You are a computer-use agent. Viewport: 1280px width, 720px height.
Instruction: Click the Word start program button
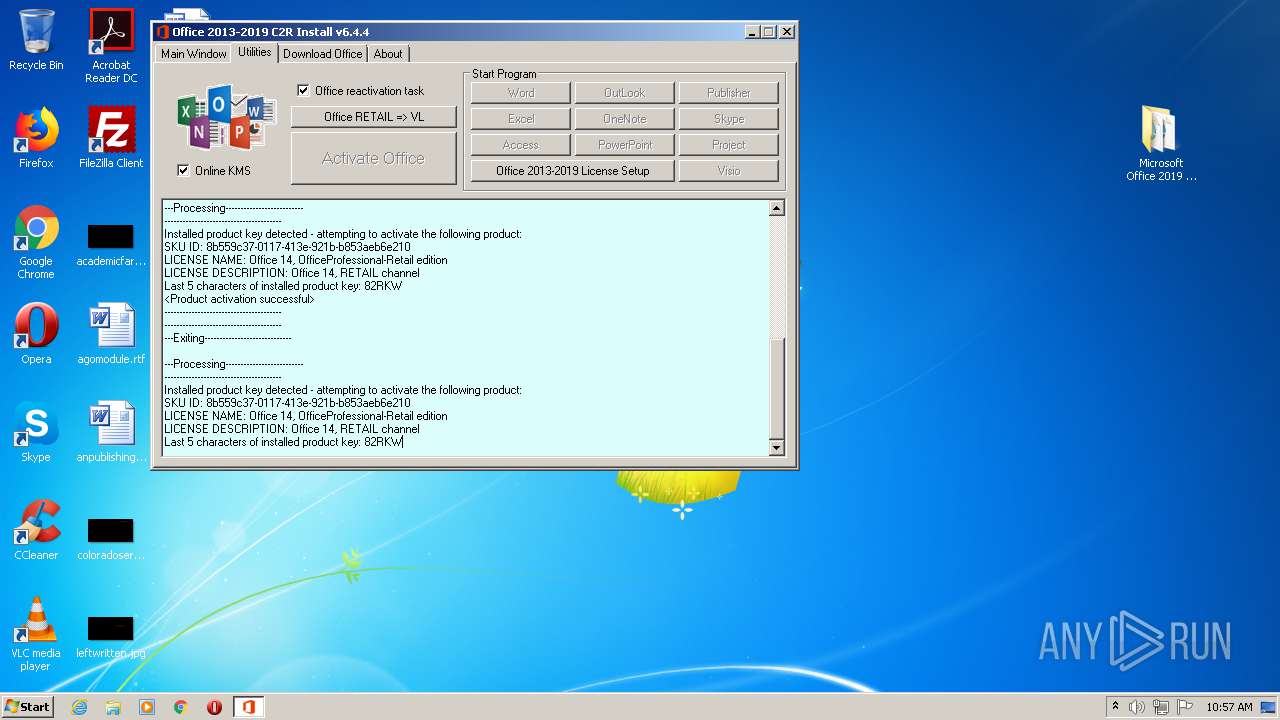coord(521,93)
